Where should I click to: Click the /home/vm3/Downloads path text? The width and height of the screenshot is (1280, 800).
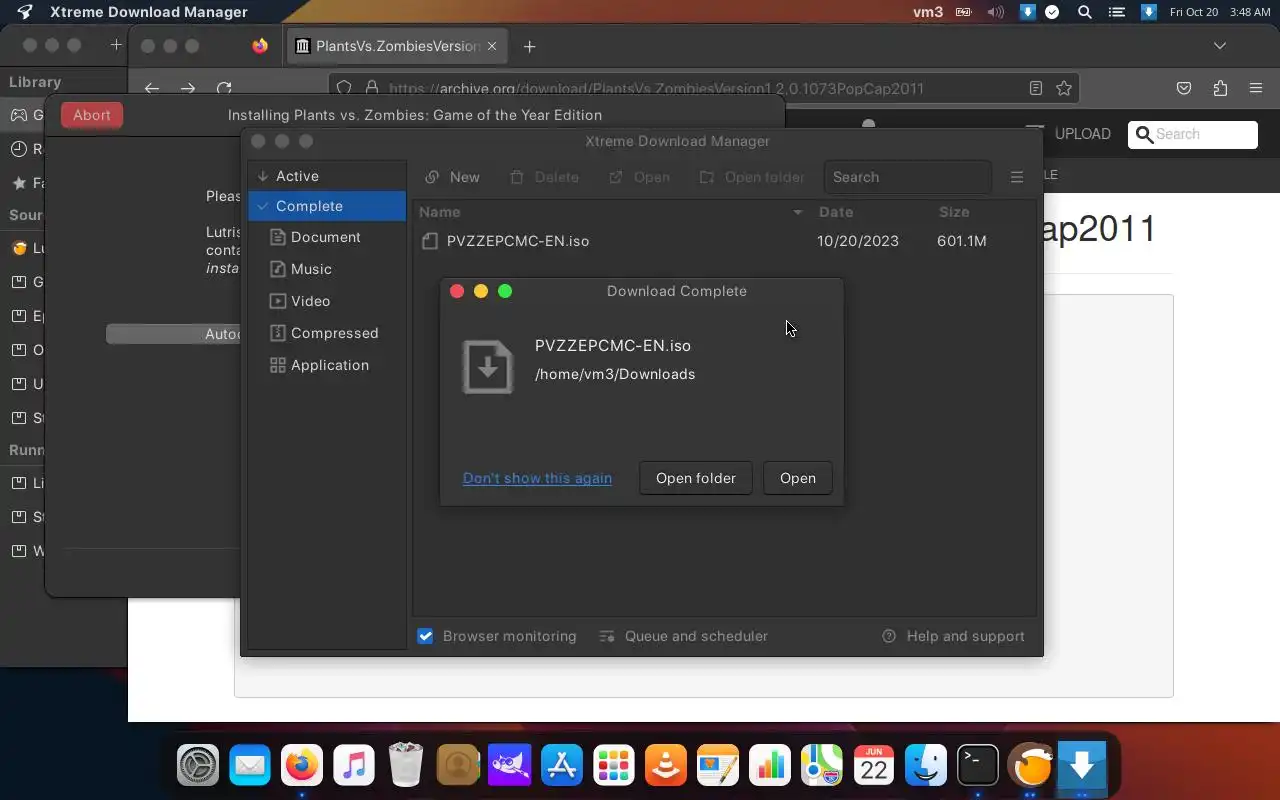click(x=615, y=374)
